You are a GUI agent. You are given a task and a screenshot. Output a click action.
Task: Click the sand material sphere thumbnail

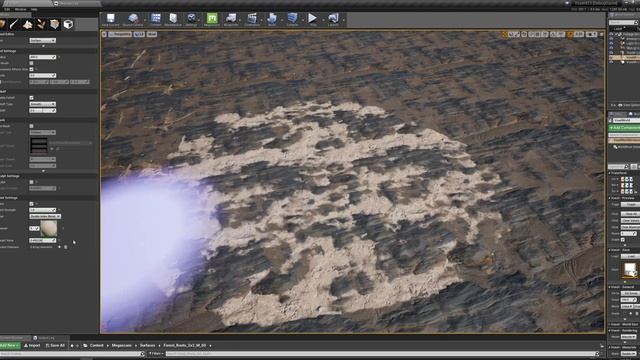(49, 228)
